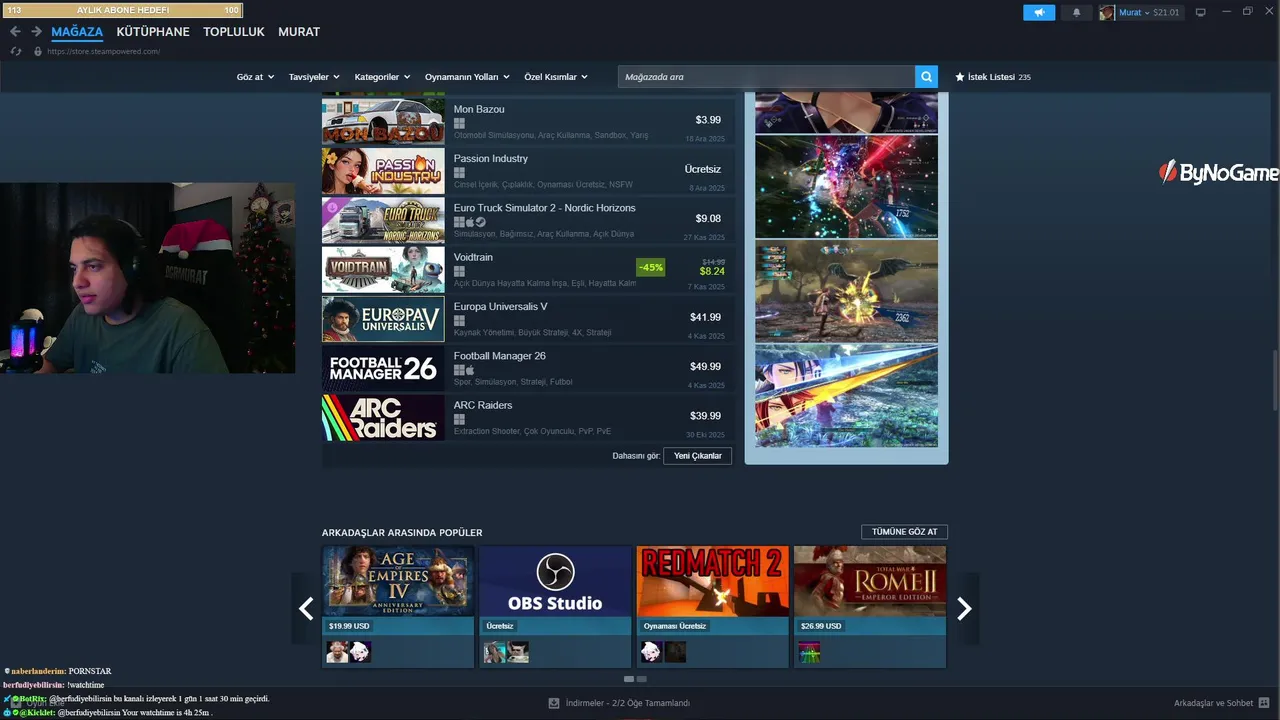Click the padlock icon beside the store URL
This screenshot has height=720, width=1280.
point(38,51)
